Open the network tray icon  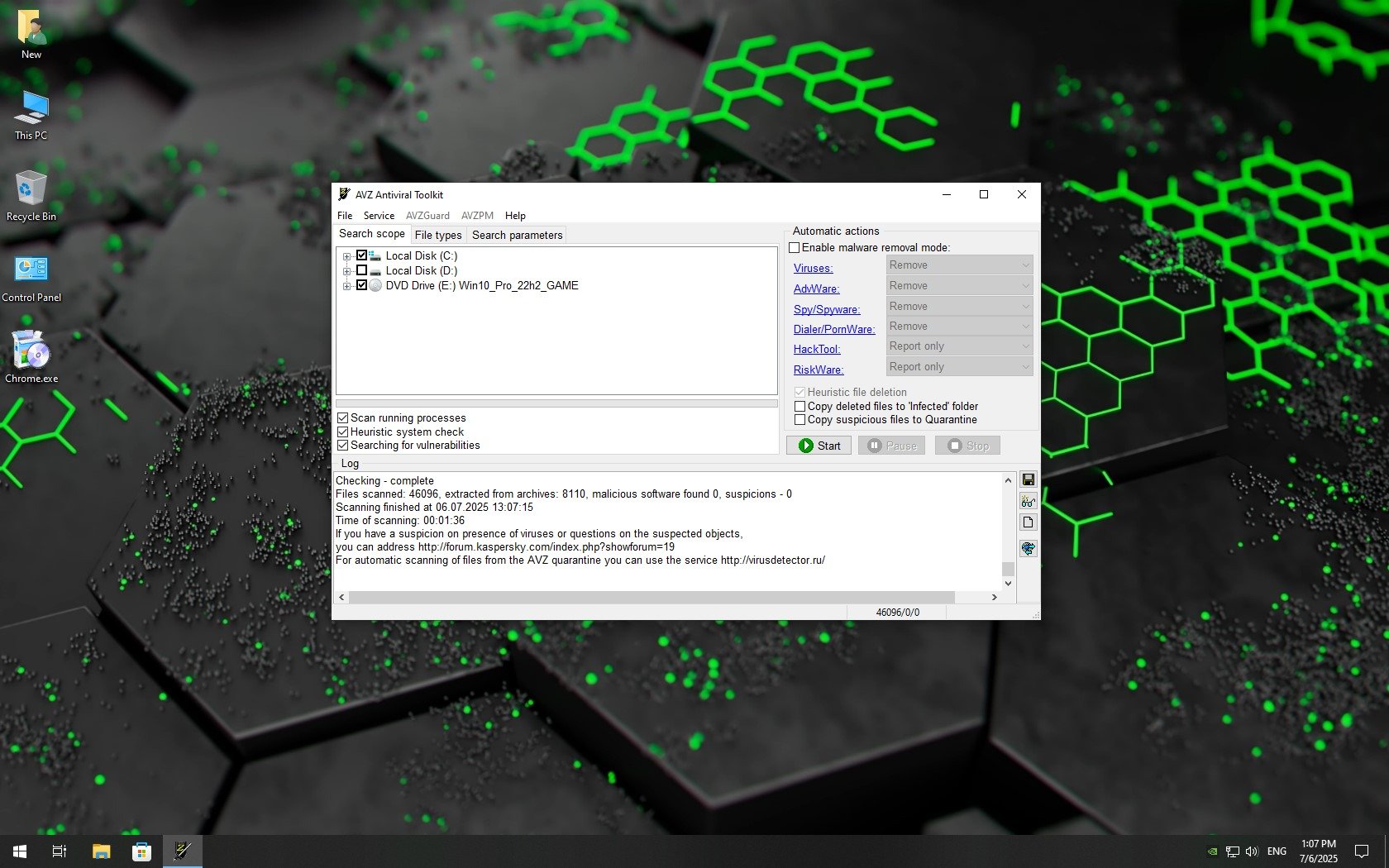point(1232,851)
